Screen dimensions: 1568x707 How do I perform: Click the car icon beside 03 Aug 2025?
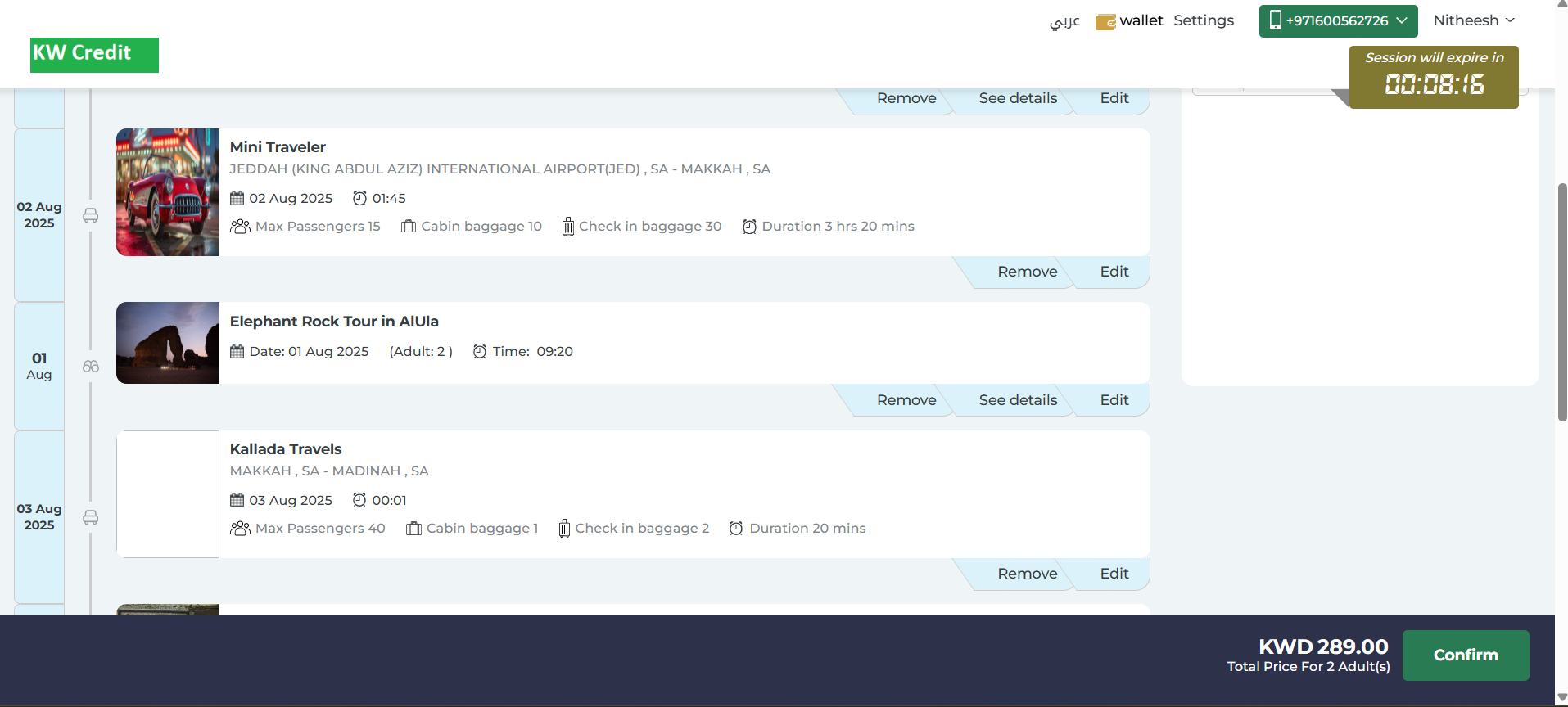pyautogui.click(x=91, y=517)
